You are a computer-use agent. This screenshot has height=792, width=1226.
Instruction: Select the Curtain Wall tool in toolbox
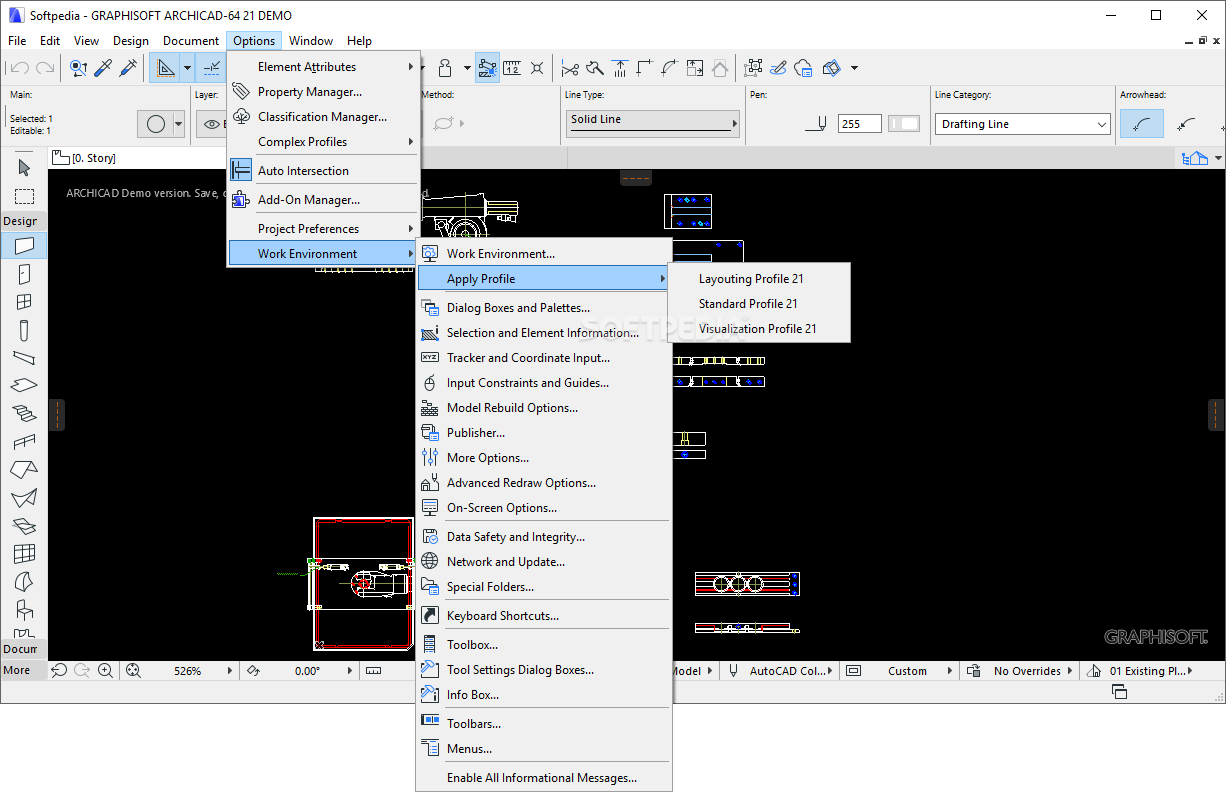coord(24,554)
